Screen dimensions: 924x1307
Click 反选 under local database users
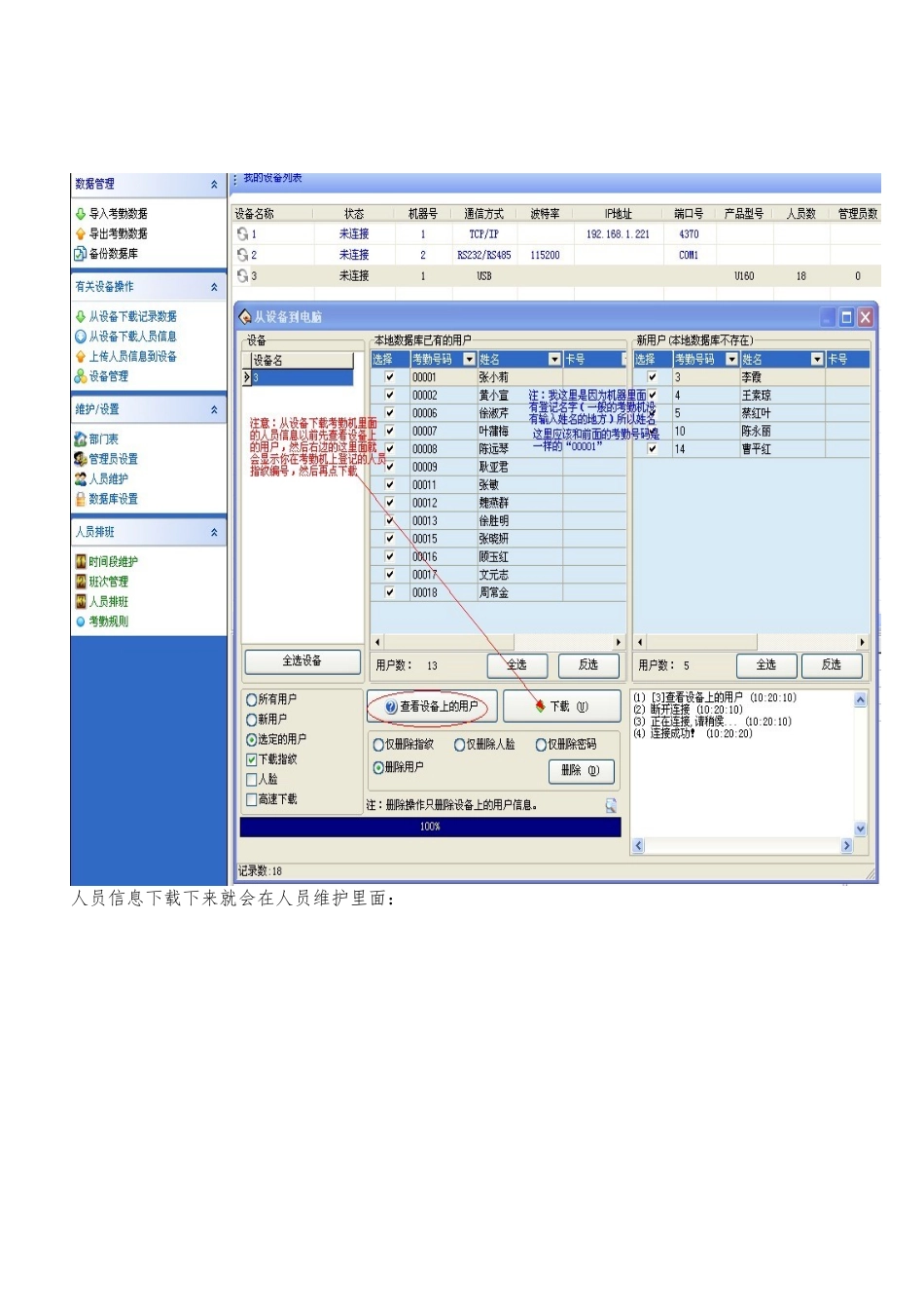coord(588,665)
